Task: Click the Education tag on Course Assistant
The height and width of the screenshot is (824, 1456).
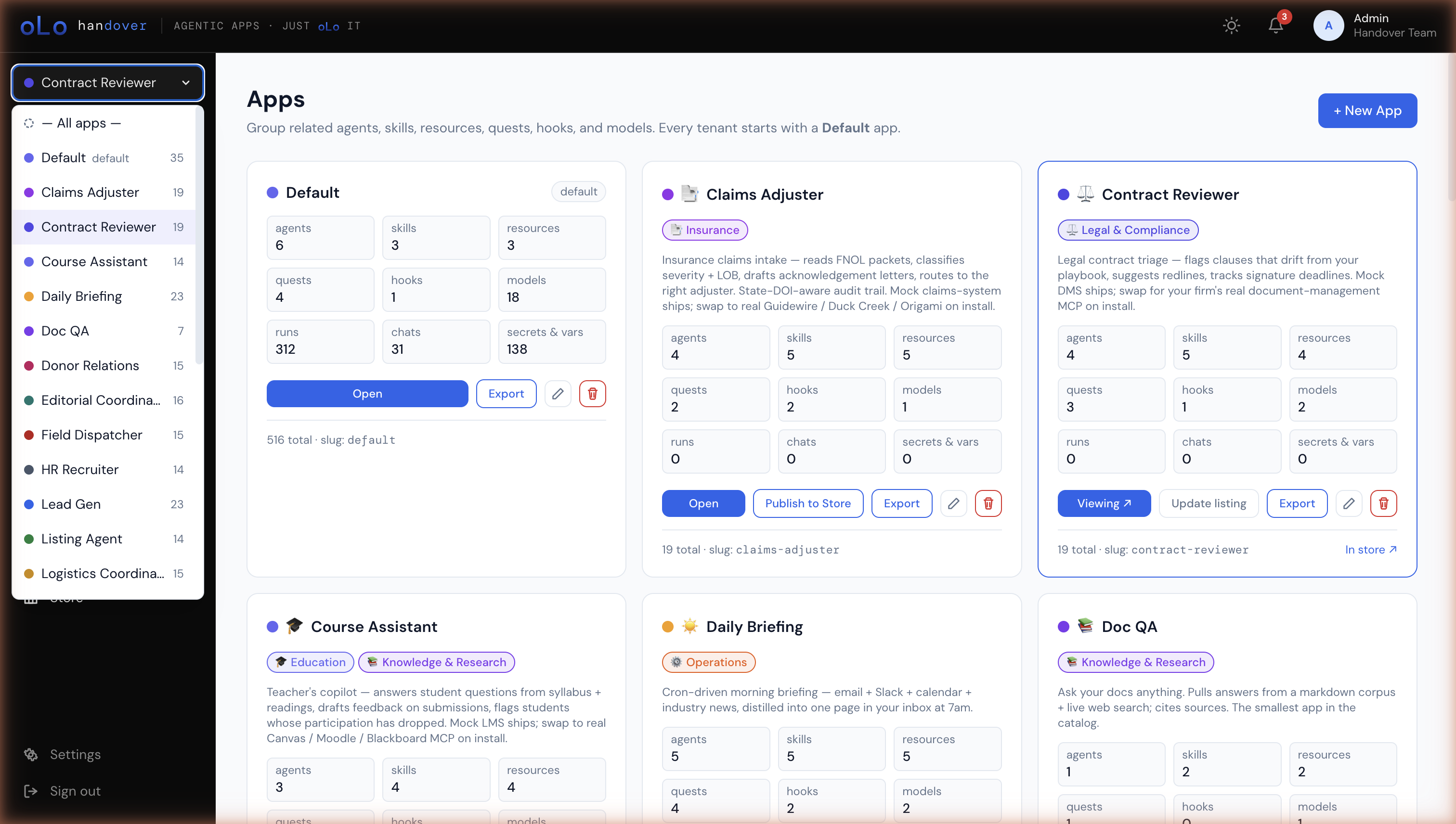Action: [x=310, y=662]
